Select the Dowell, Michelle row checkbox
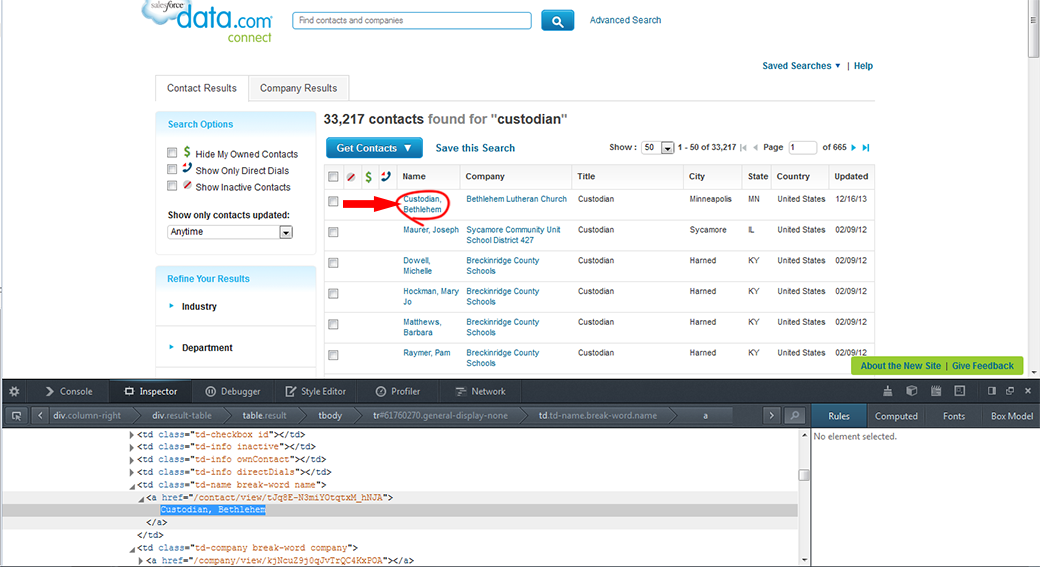Image resolution: width=1040 pixels, height=567 pixels. click(x=333, y=263)
